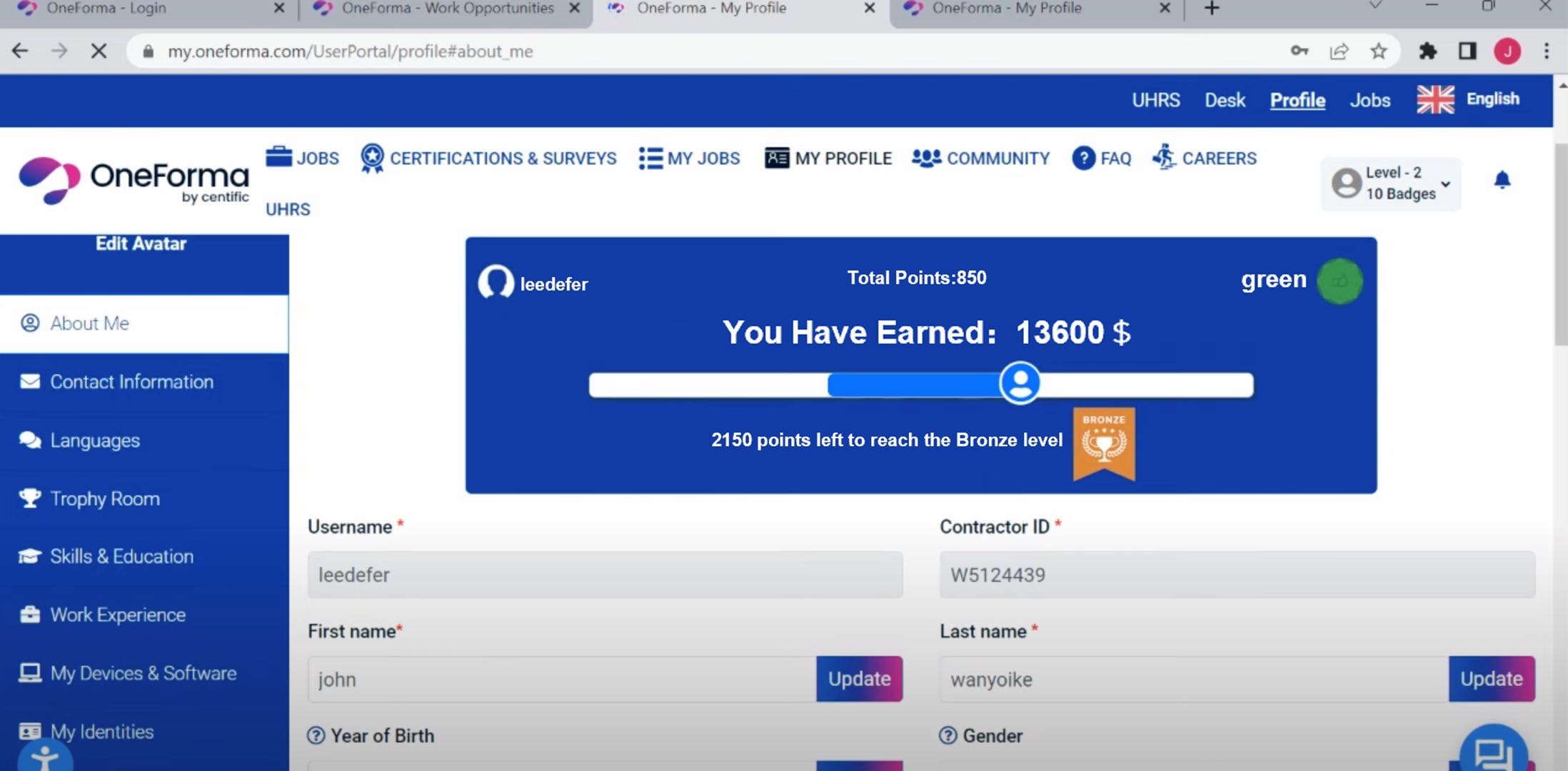Open My Devices & Software section
The image size is (1568, 771).
144,673
